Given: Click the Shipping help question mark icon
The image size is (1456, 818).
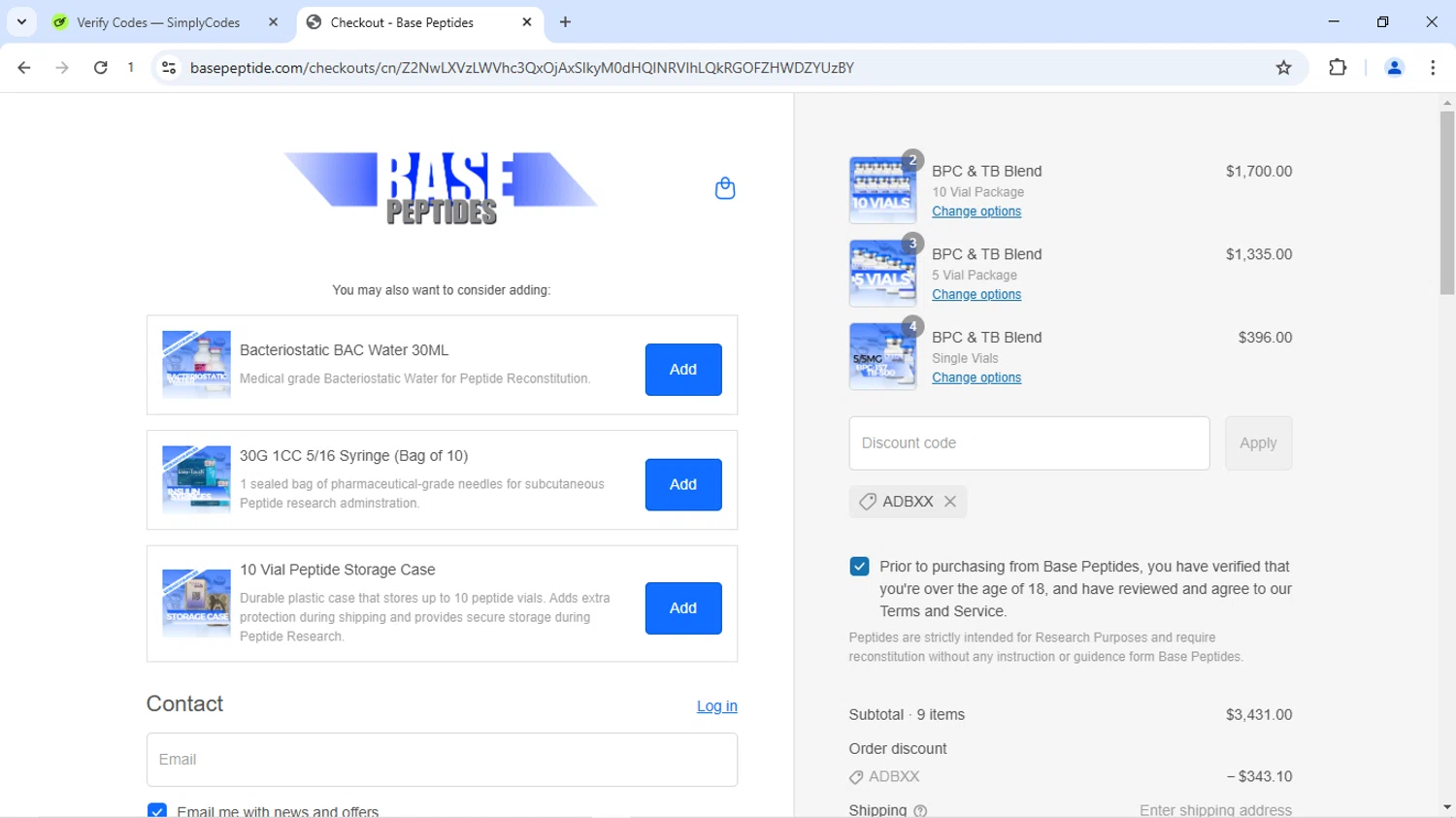Looking at the screenshot, I should coord(920,811).
